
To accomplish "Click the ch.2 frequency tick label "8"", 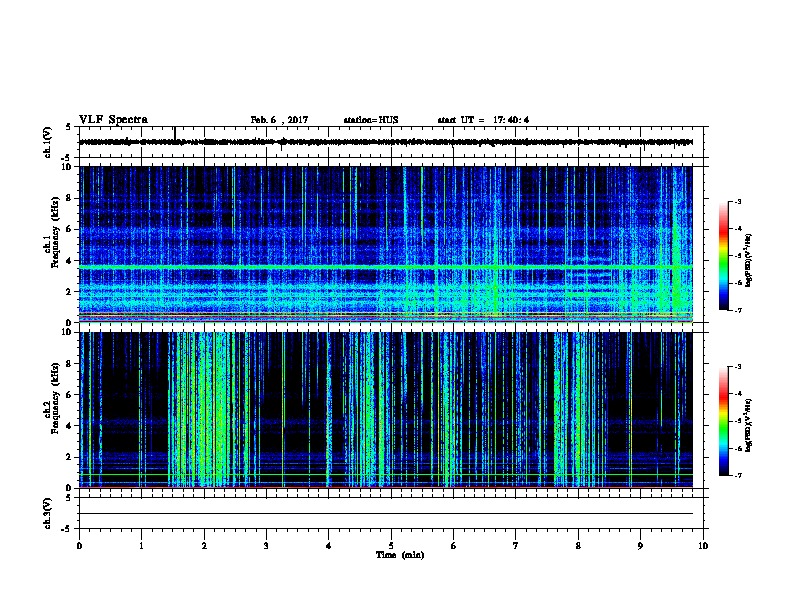I will pos(69,364).
